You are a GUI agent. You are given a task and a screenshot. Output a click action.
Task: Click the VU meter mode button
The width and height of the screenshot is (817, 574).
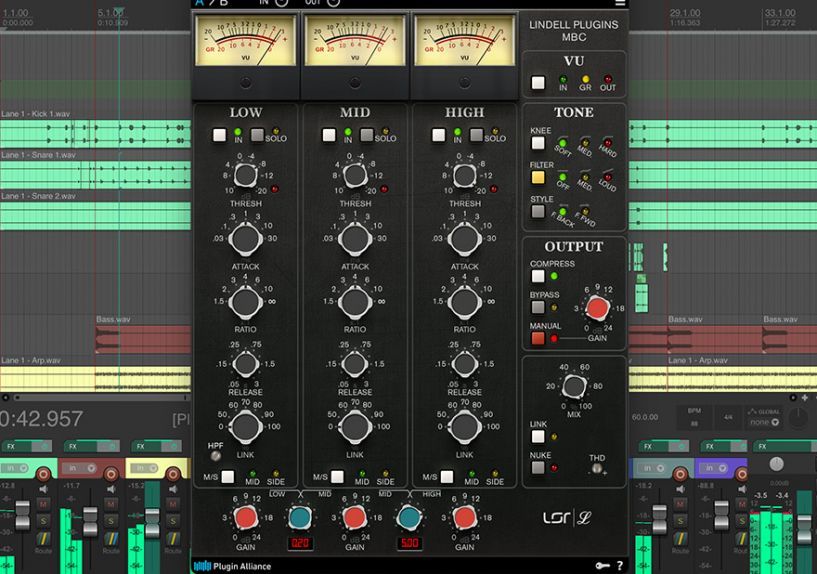pos(539,83)
